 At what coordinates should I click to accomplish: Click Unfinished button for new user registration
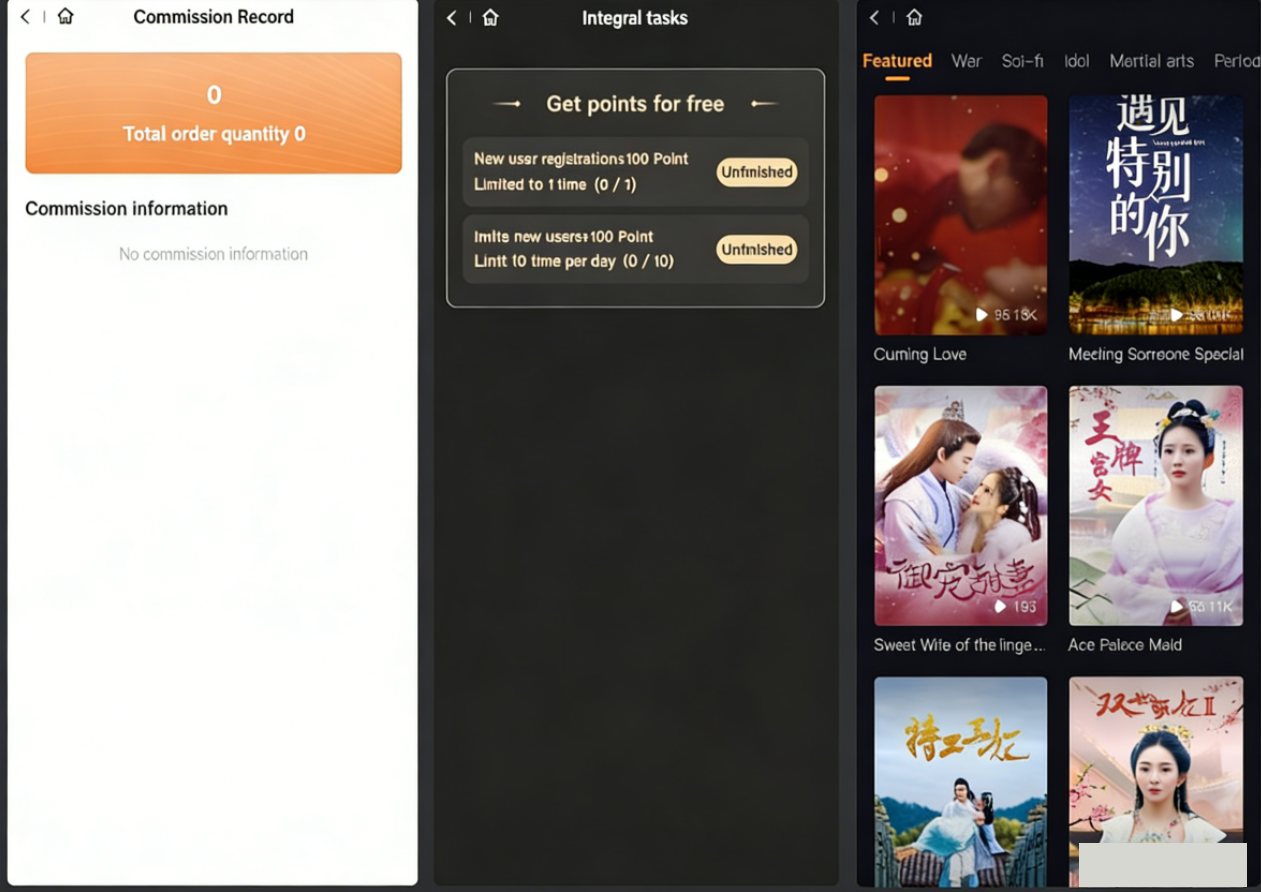(x=757, y=172)
